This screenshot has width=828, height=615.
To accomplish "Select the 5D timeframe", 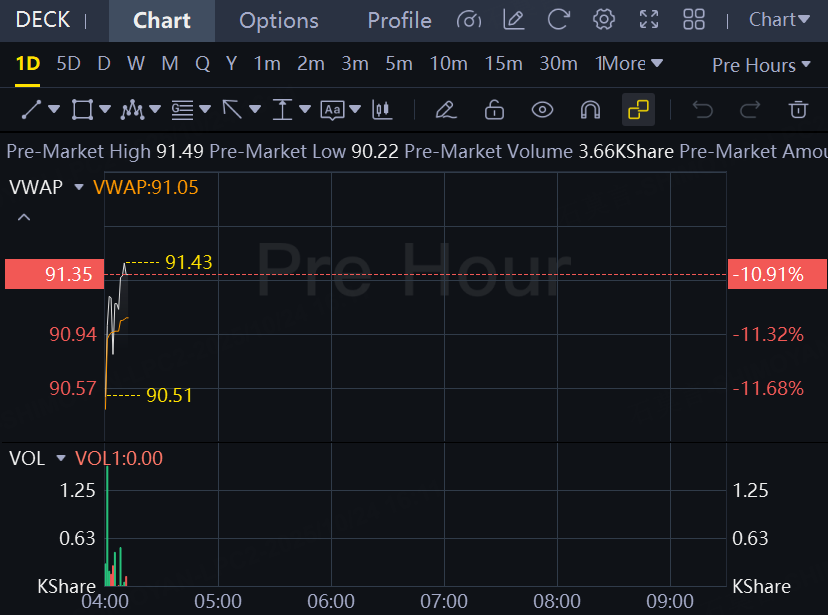I will [x=68, y=64].
